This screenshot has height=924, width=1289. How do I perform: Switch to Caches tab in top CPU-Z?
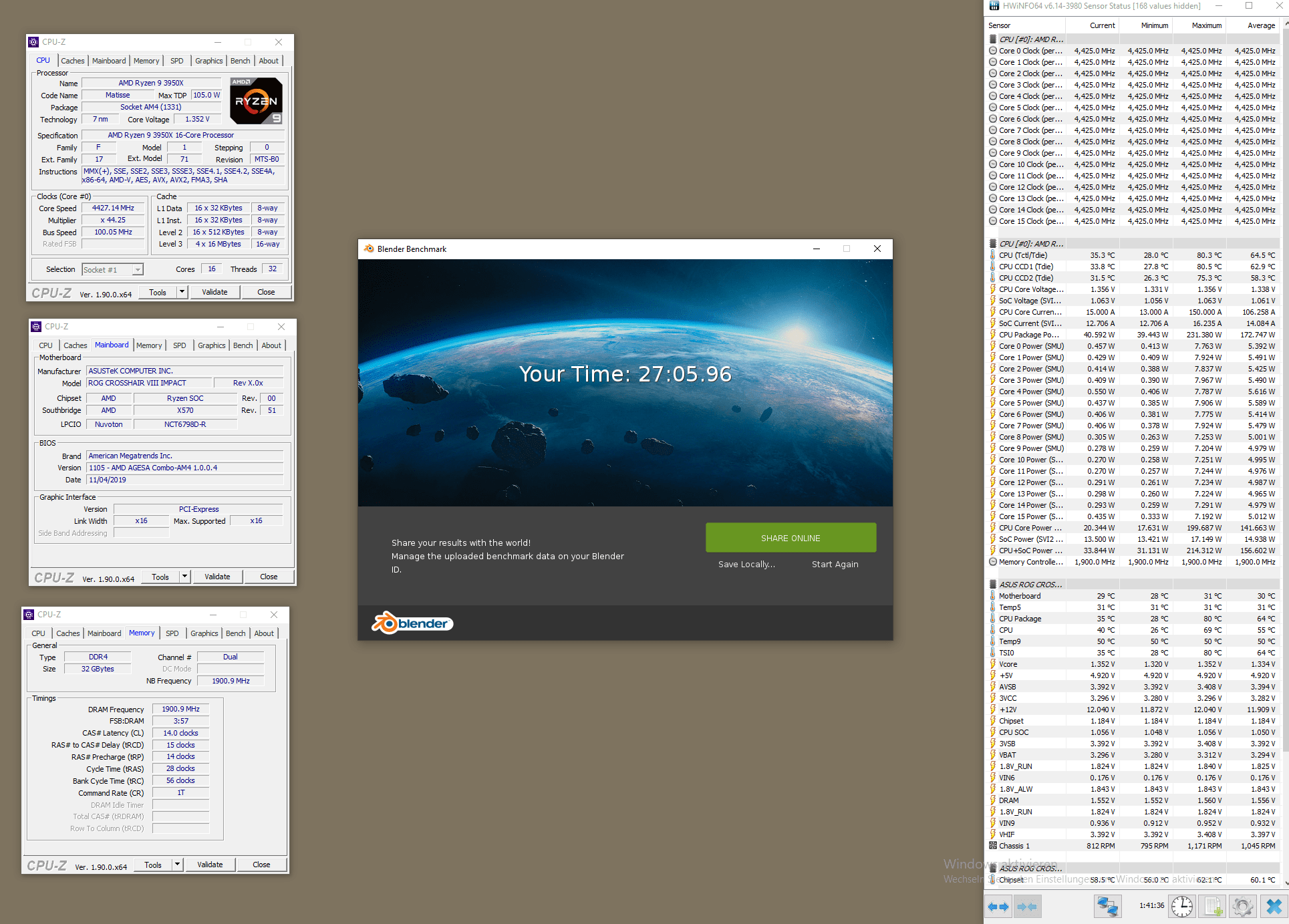[73, 61]
